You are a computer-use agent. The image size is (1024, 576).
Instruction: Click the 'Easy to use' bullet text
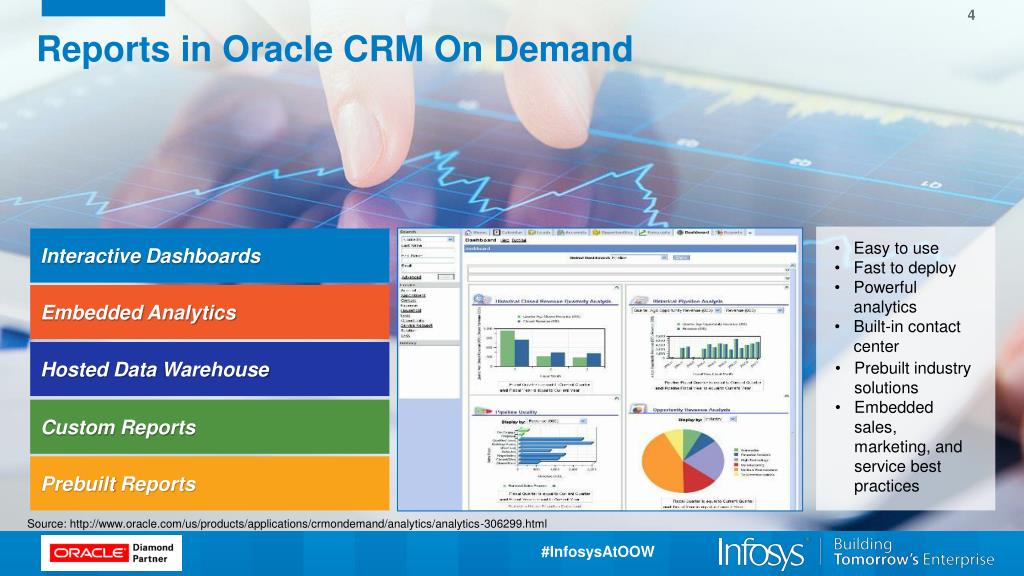tap(896, 248)
